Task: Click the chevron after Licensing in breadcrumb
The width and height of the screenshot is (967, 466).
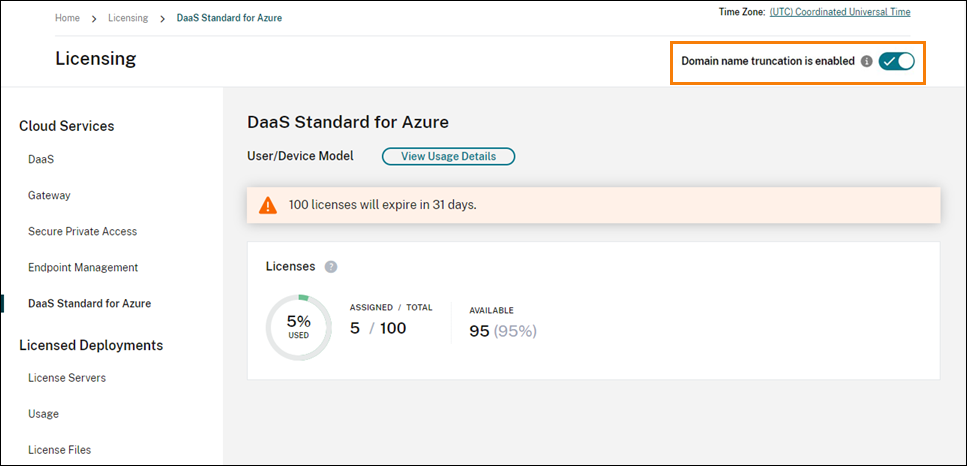Action: [162, 18]
